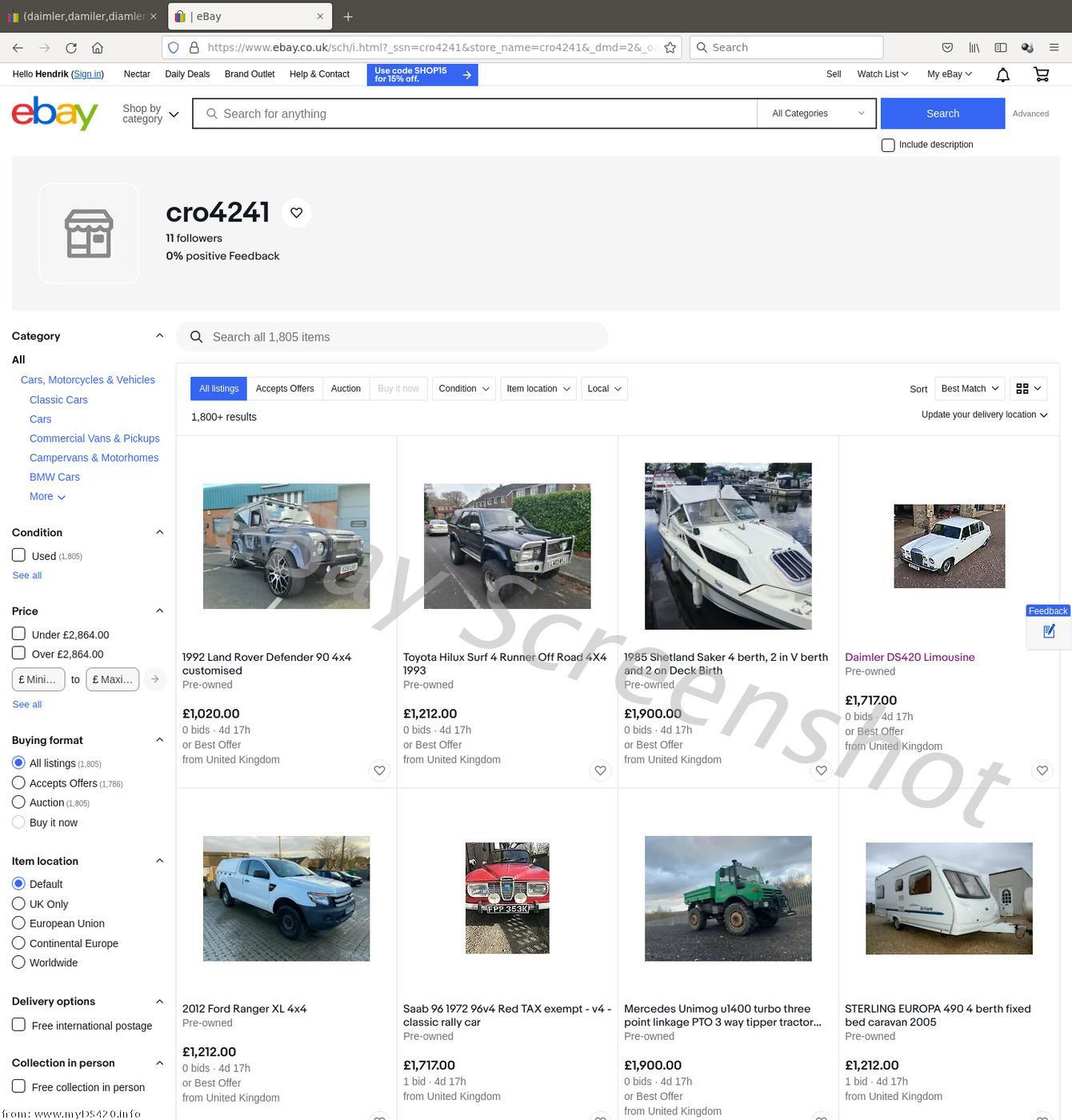
Task: Expand More categories in sidebar
Action: coord(47,497)
